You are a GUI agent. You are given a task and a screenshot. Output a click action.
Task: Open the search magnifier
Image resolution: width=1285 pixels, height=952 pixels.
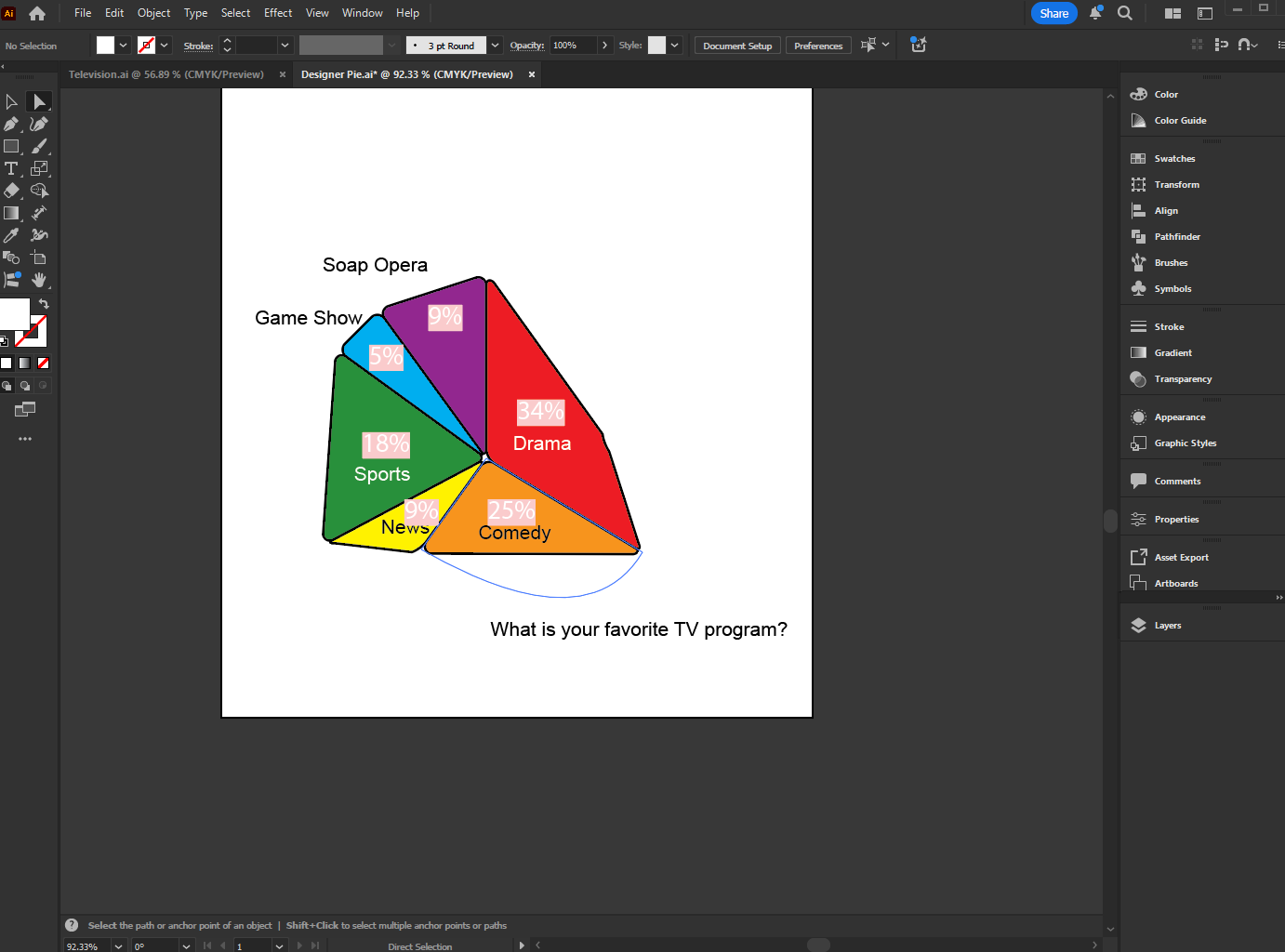pyautogui.click(x=1125, y=13)
